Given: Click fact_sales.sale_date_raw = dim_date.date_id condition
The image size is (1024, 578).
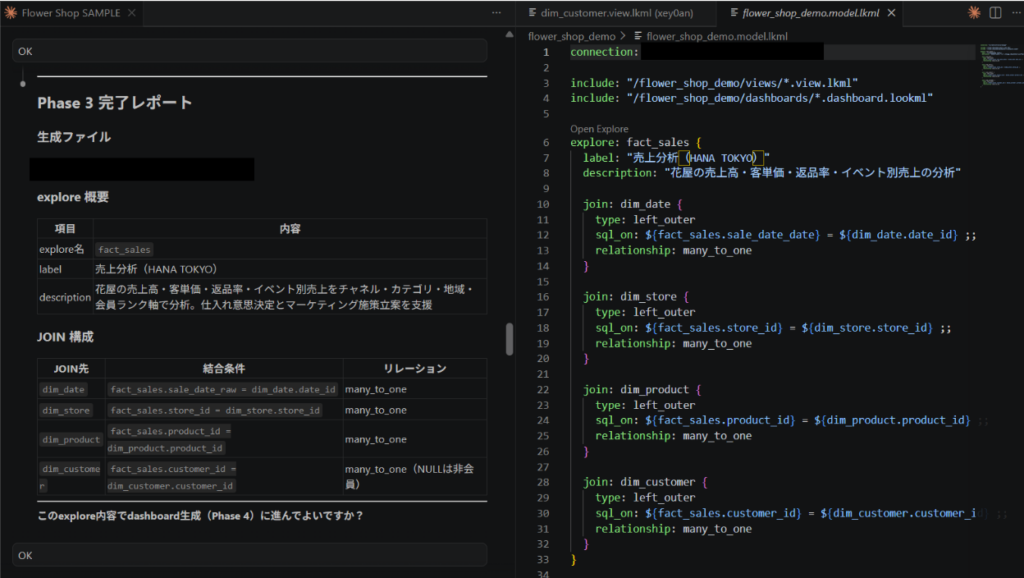Looking at the screenshot, I should (223, 389).
